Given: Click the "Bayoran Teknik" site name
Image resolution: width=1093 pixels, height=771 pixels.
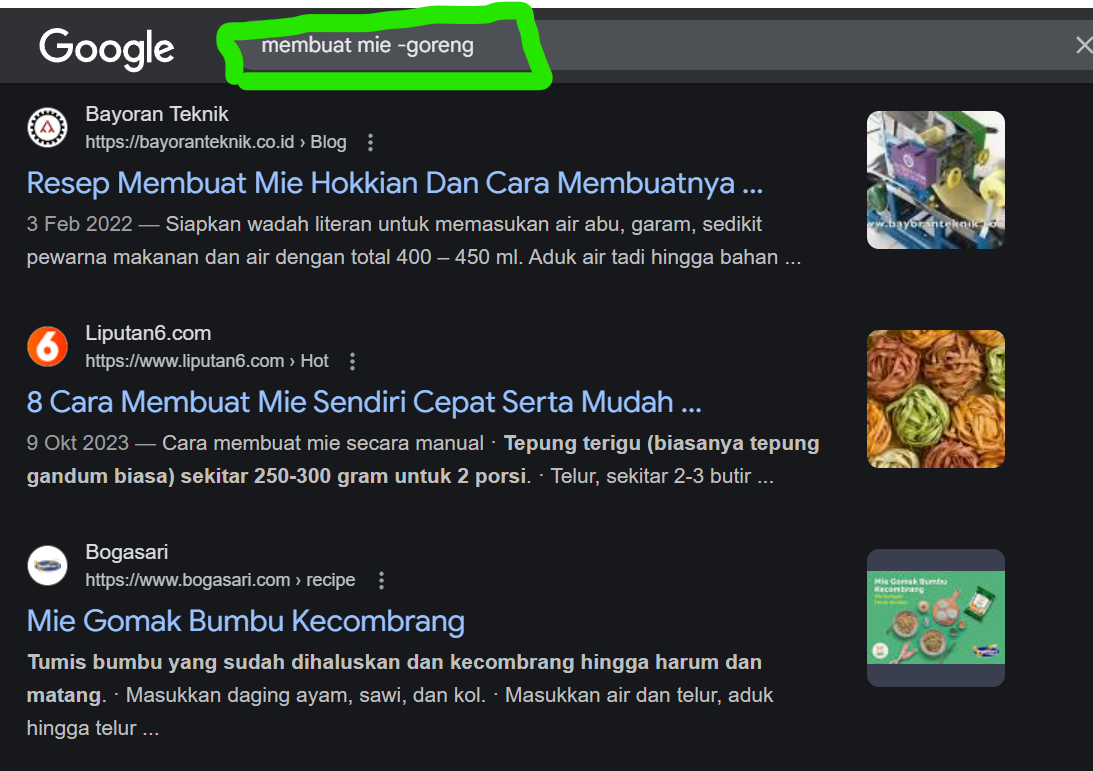Looking at the screenshot, I should click(x=157, y=114).
